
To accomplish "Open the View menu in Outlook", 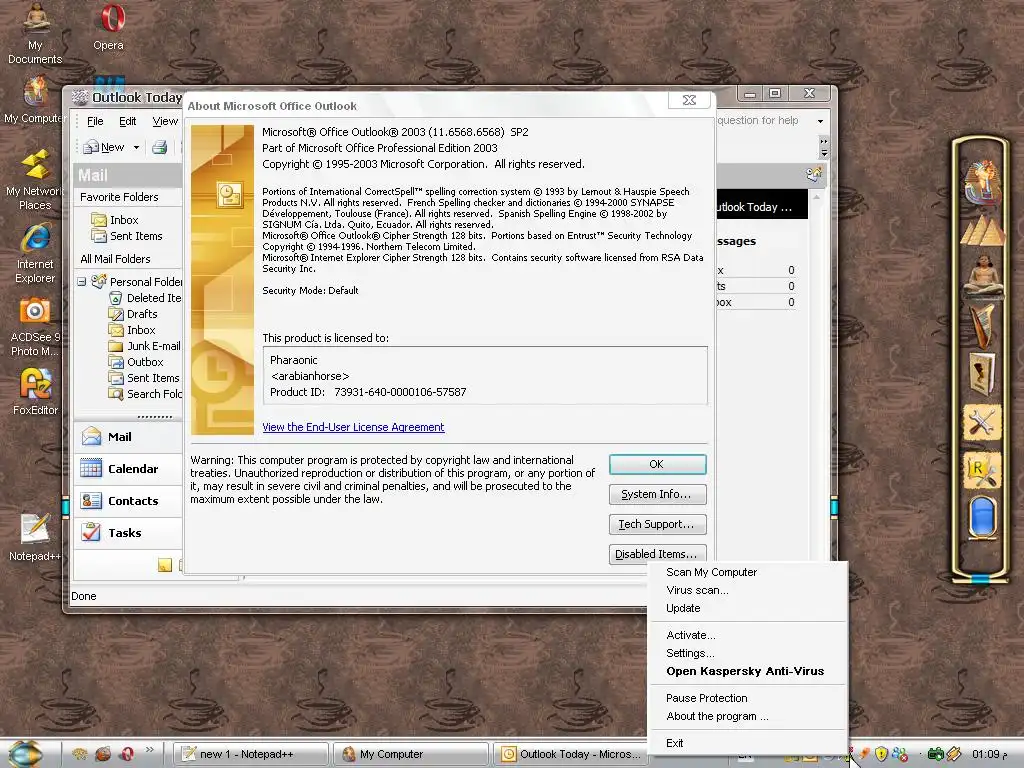I will [x=165, y=121].
